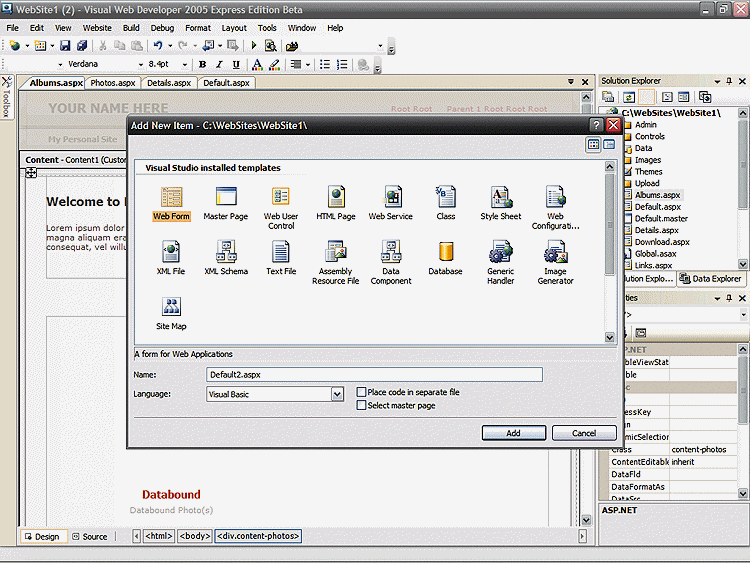Screen dimensions: 750x563
Task: Pick the Image Generator template
Action: (x=555, y=263)
